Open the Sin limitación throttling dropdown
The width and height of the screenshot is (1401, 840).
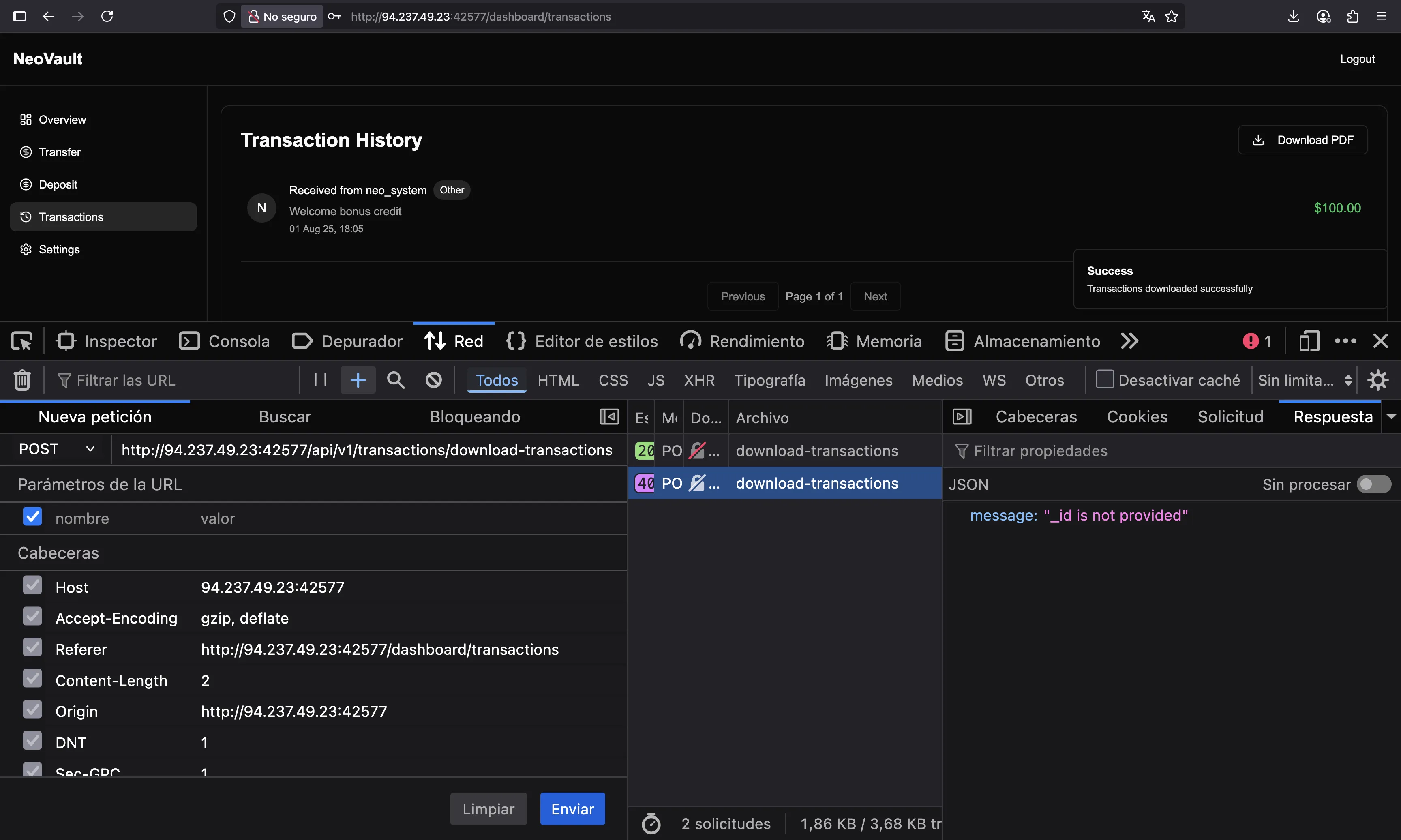(1304, 380)
